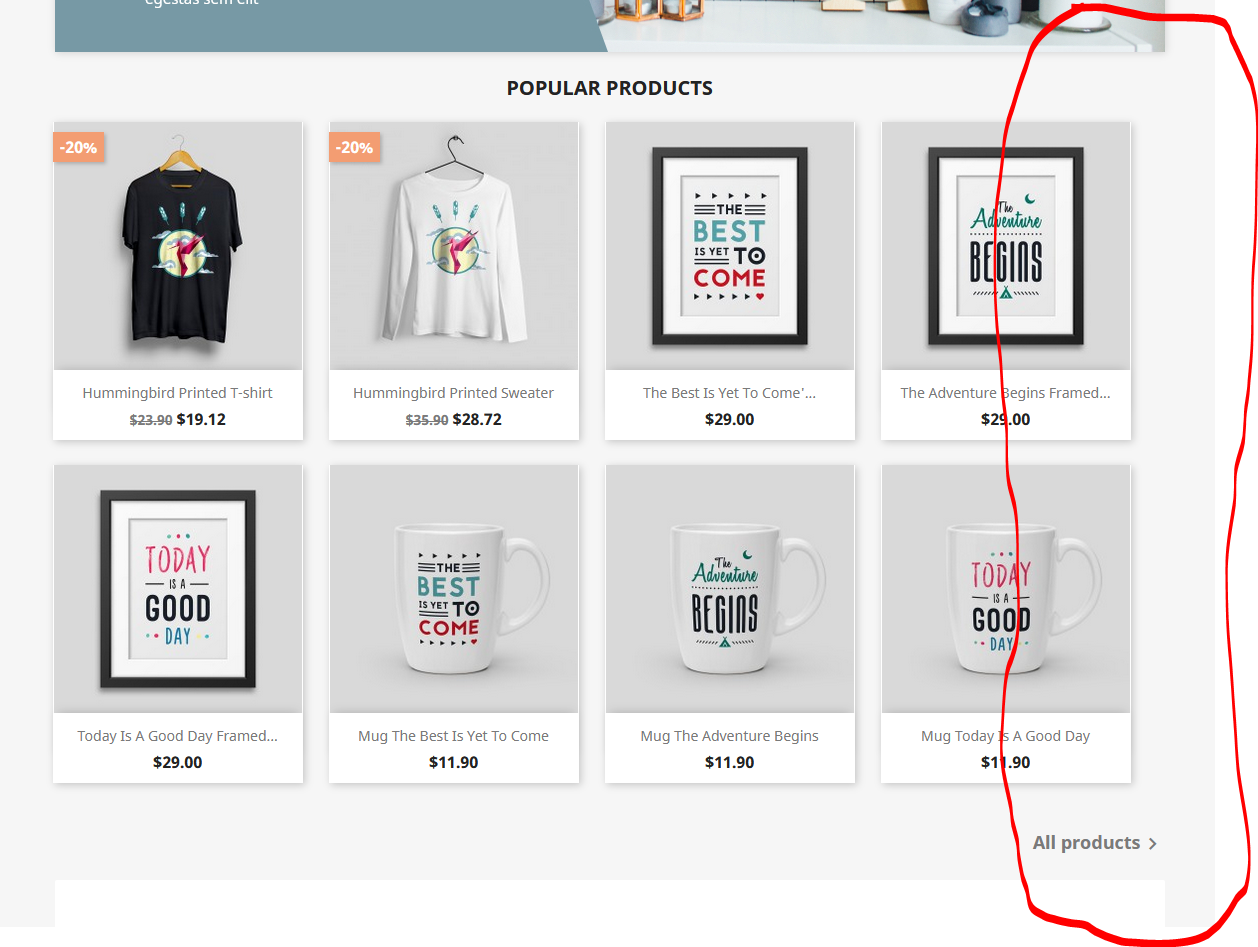The width and height of the screenshot is (1258, 947).
Task: Click the Hummingbird Printed T-shirt title link
Action: coord(178,393)
